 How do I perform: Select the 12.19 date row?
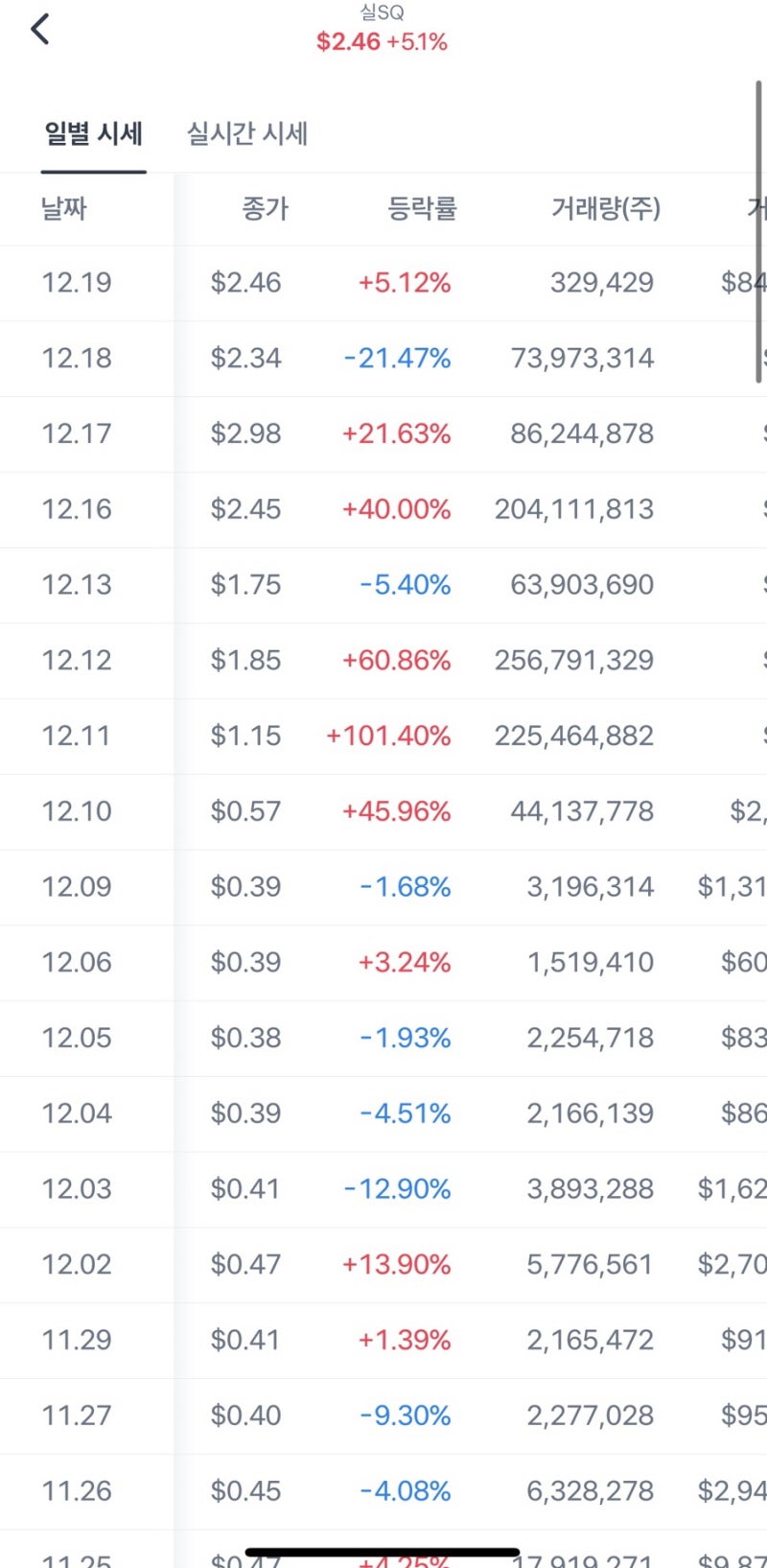pyautogui.click(x=77, y=283)
